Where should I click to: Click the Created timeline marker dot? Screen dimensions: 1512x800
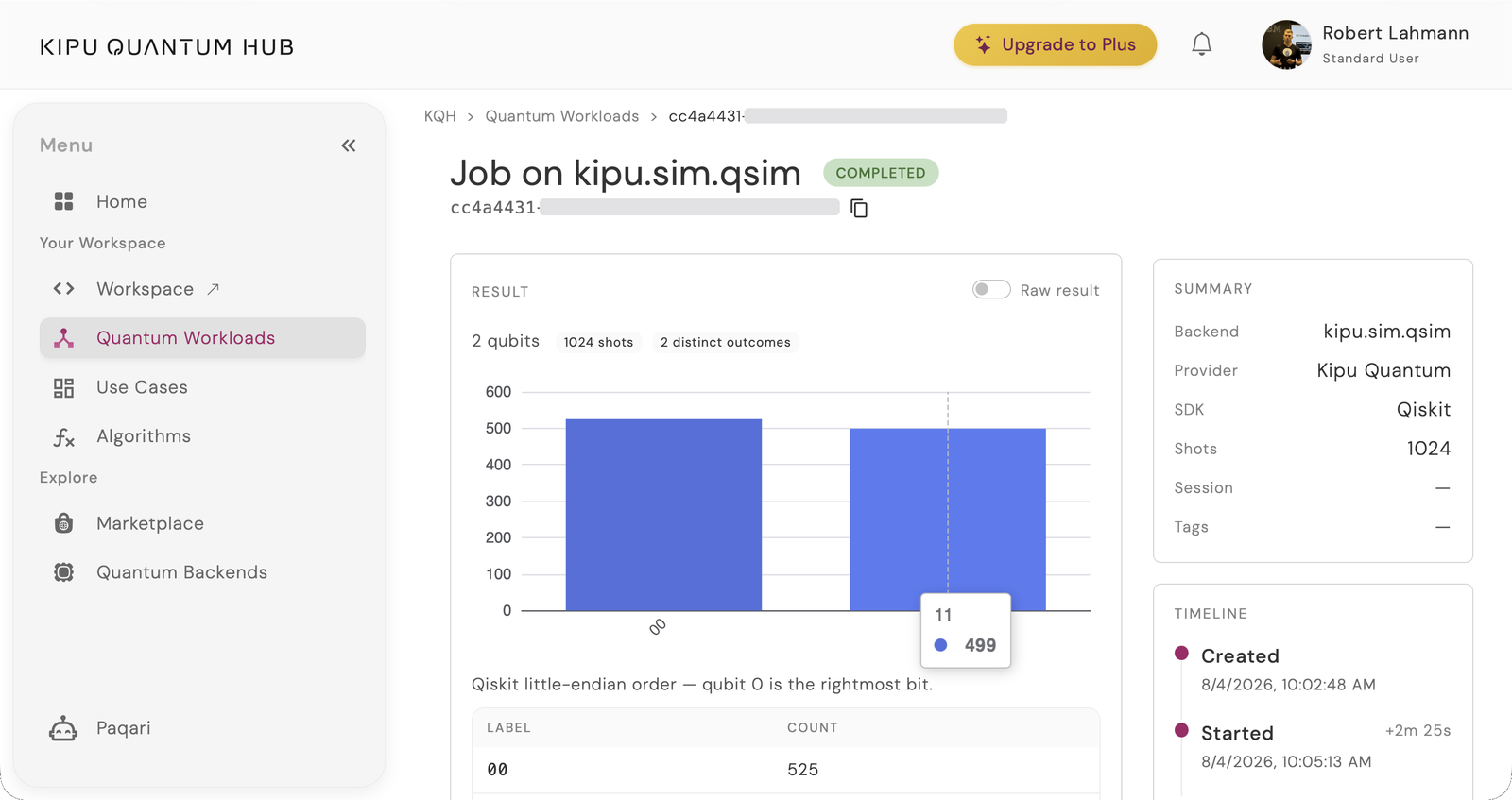[x=1181, y=653]
